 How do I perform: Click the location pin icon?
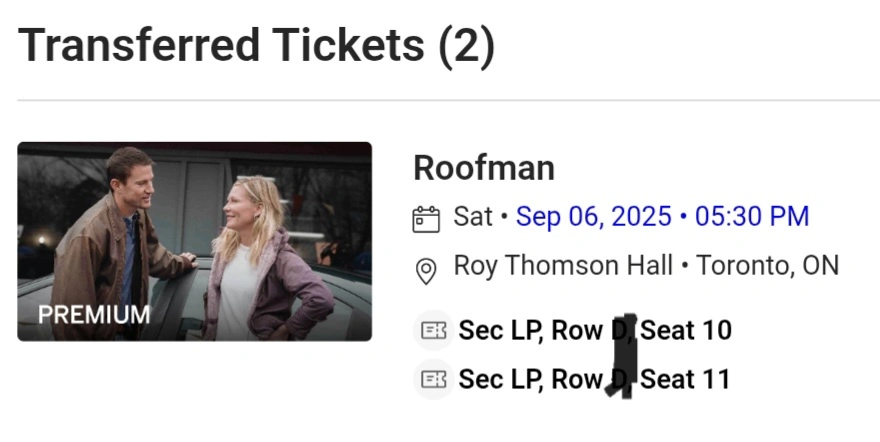point(426,269)
